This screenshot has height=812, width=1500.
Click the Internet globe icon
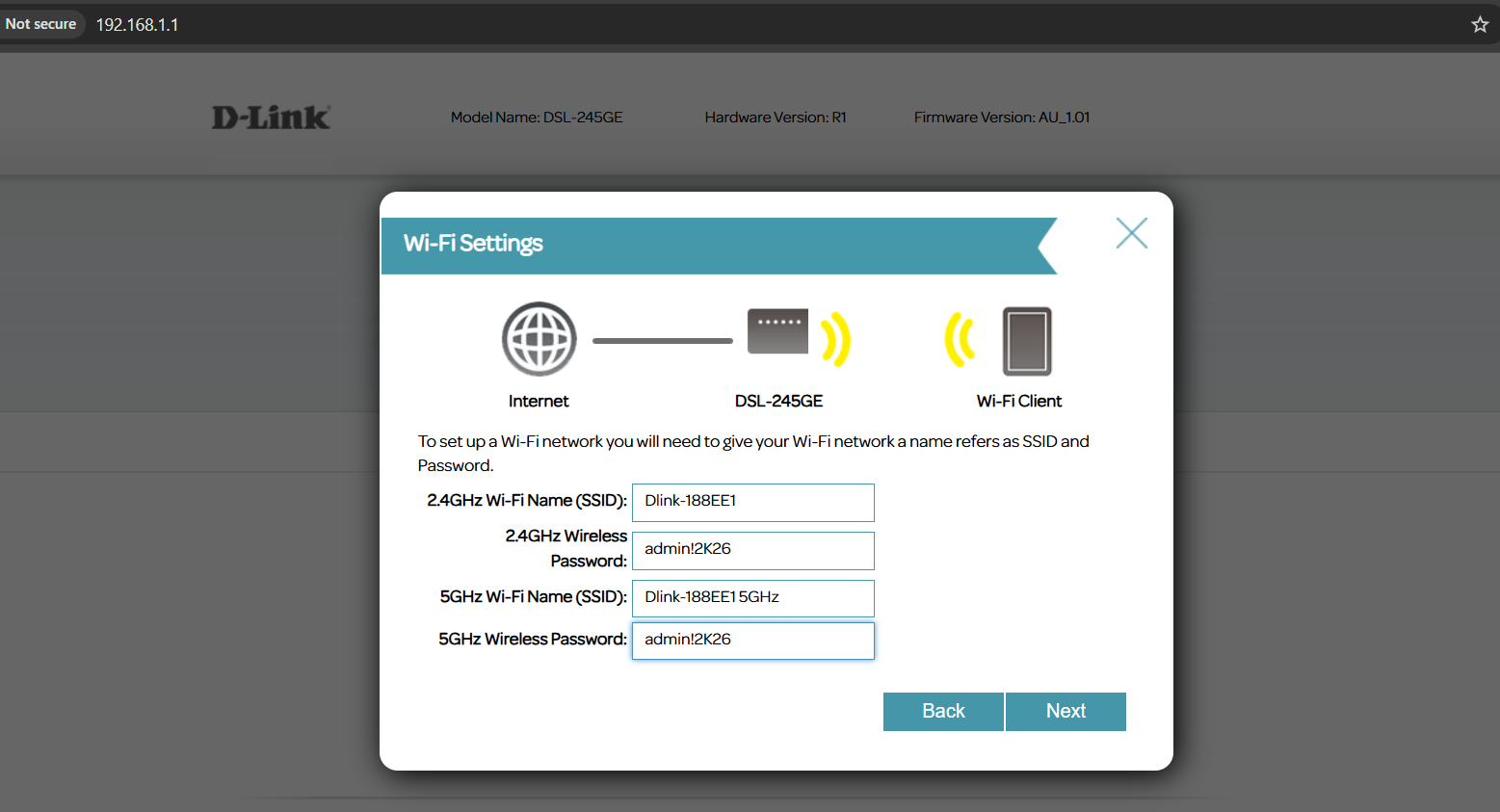[x=539, y=339]
